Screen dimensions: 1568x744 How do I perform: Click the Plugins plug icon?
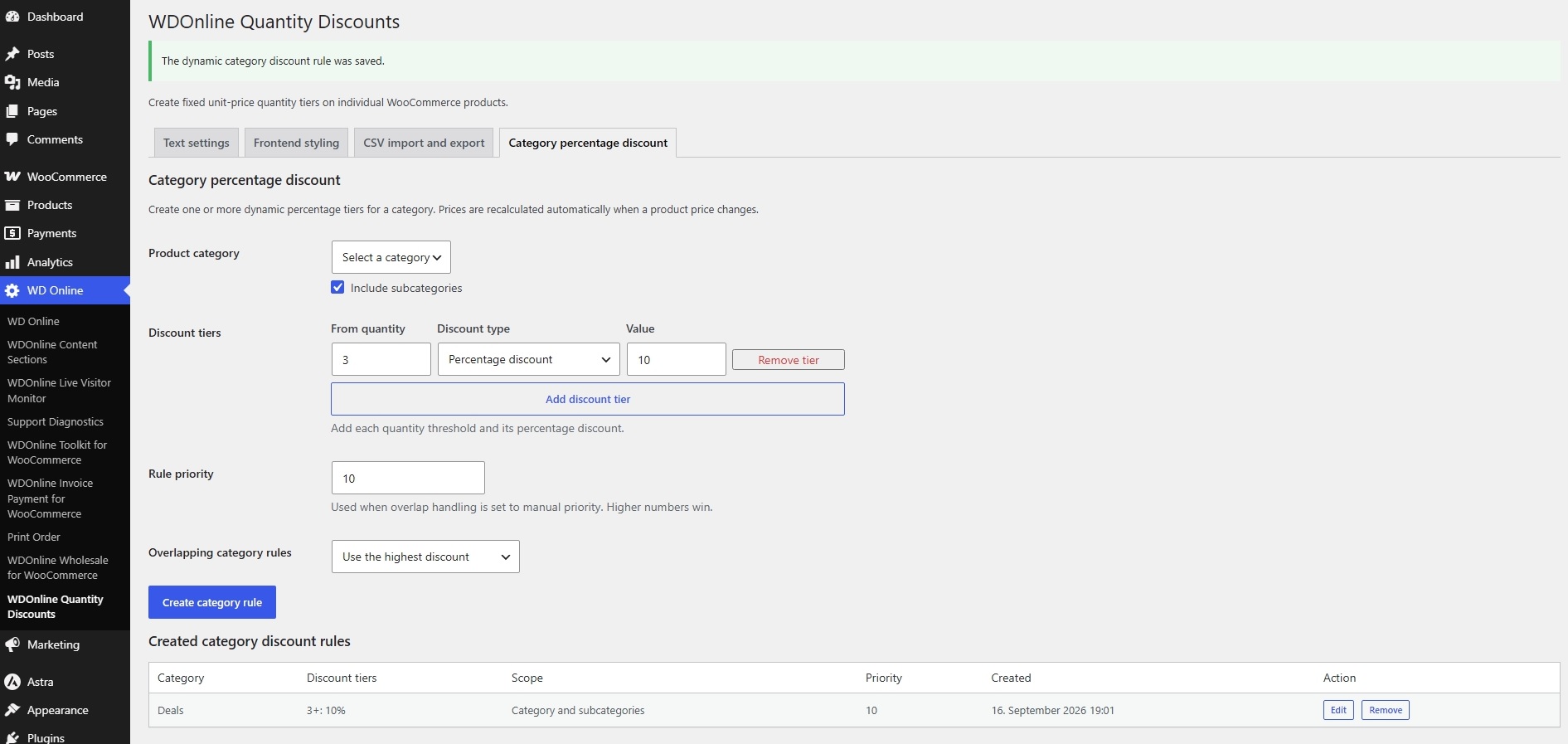(12, 737)
